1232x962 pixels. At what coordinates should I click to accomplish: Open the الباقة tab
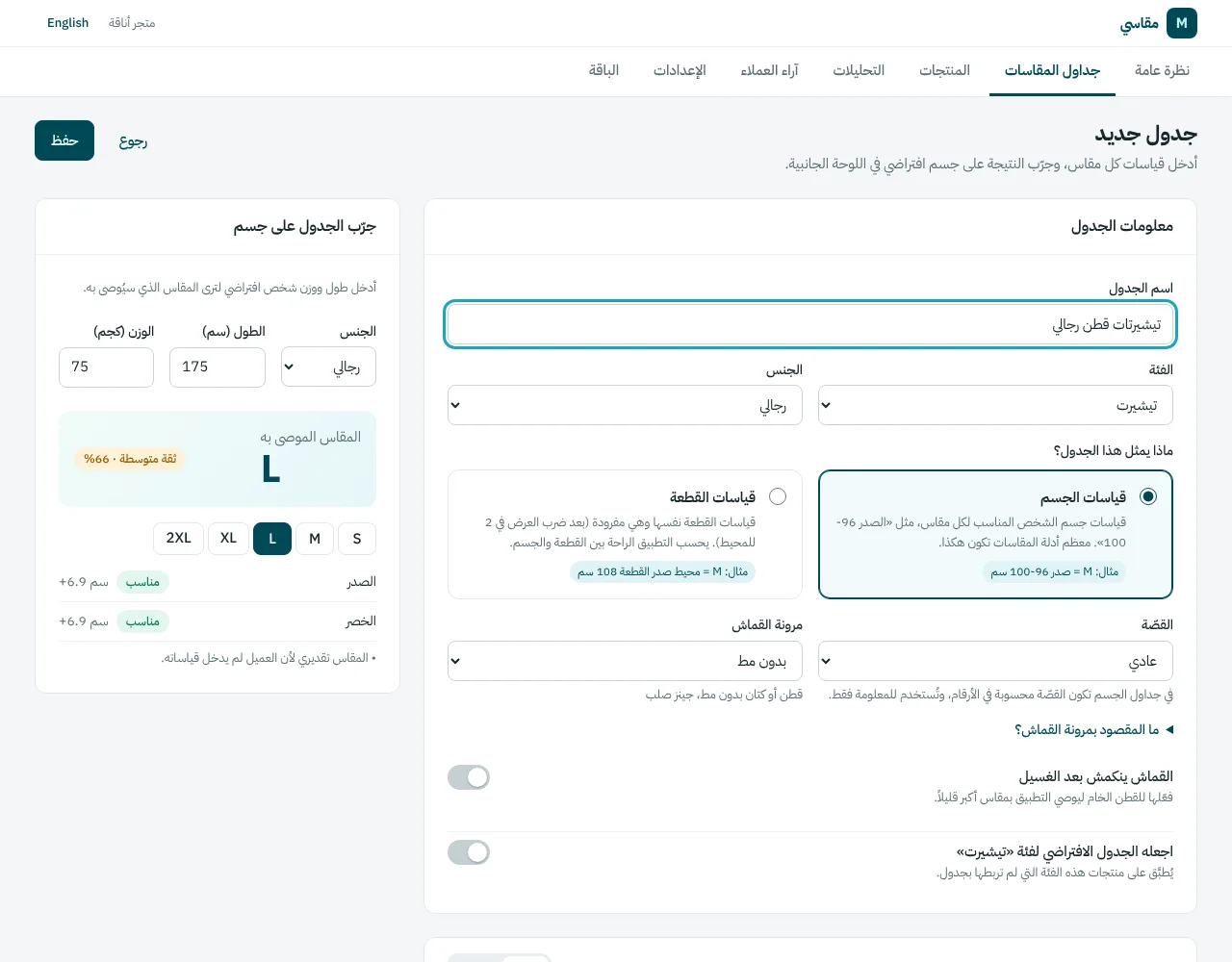point(603,70)
